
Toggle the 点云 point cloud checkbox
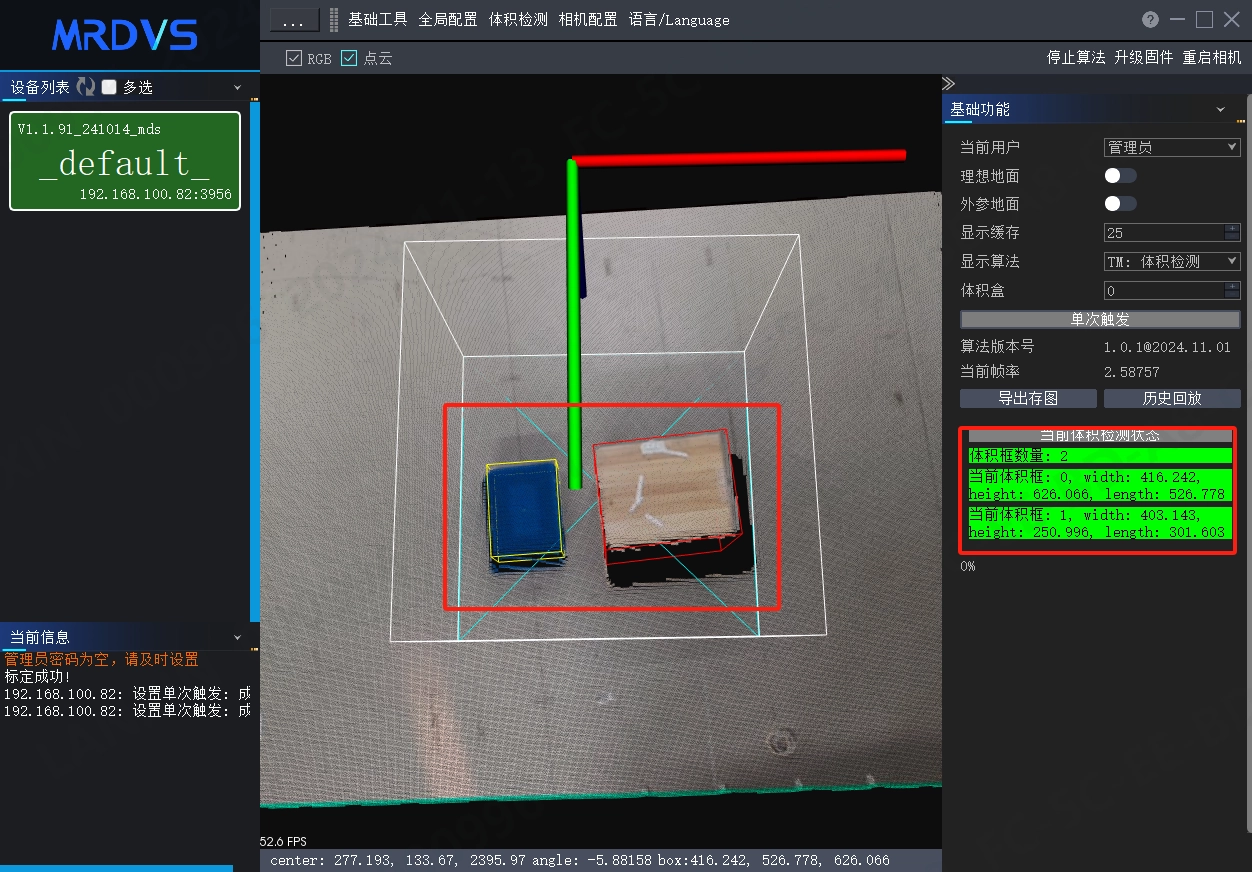[349, 58]
